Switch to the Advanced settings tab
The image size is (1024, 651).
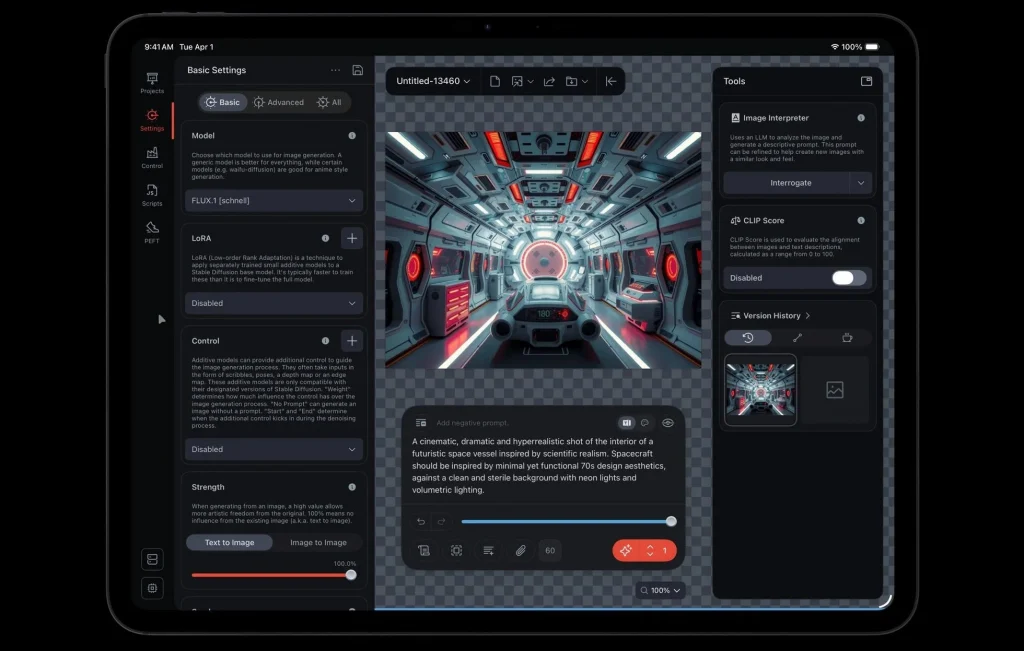click(x=279, y=102)
